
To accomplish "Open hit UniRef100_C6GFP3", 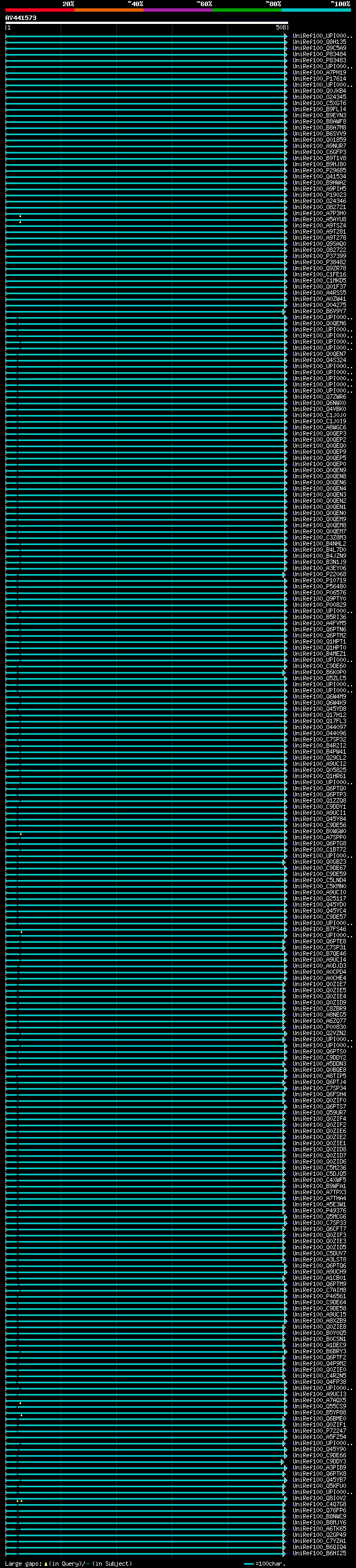I will pyautogui.click(x=319, y=152).
